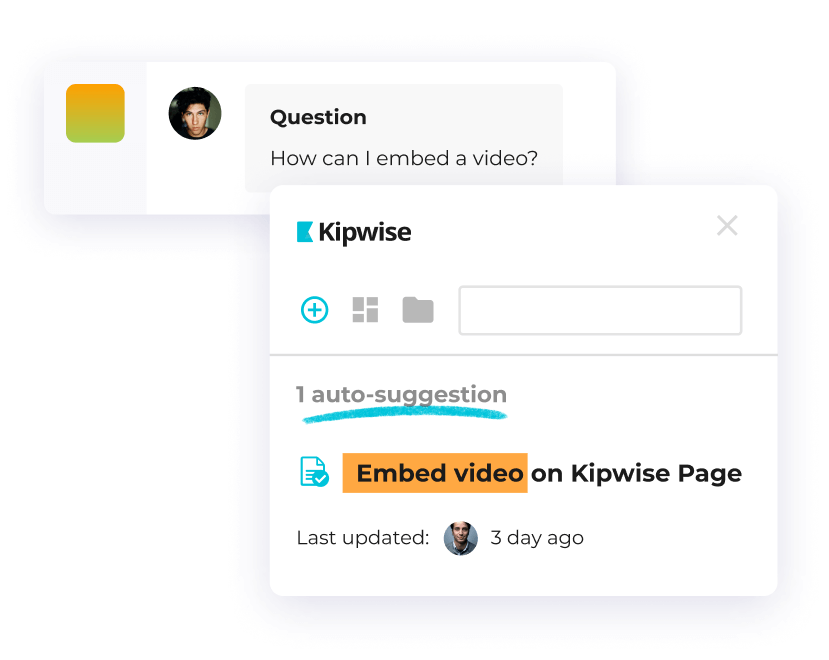Click the "Question" heading in the message
Viewport: 829px width, 660px height.
318,117
